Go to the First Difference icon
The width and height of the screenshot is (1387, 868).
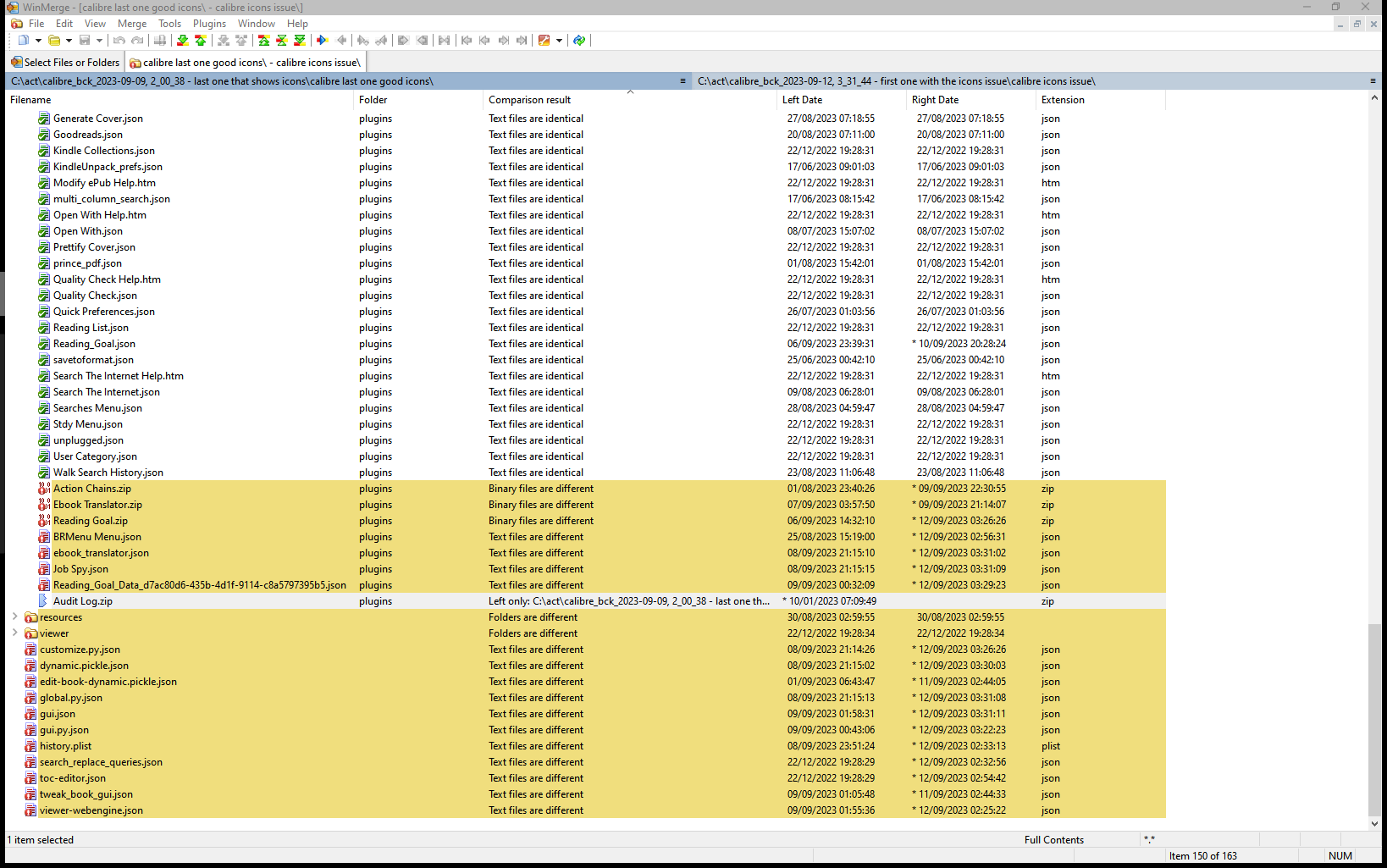264,41
